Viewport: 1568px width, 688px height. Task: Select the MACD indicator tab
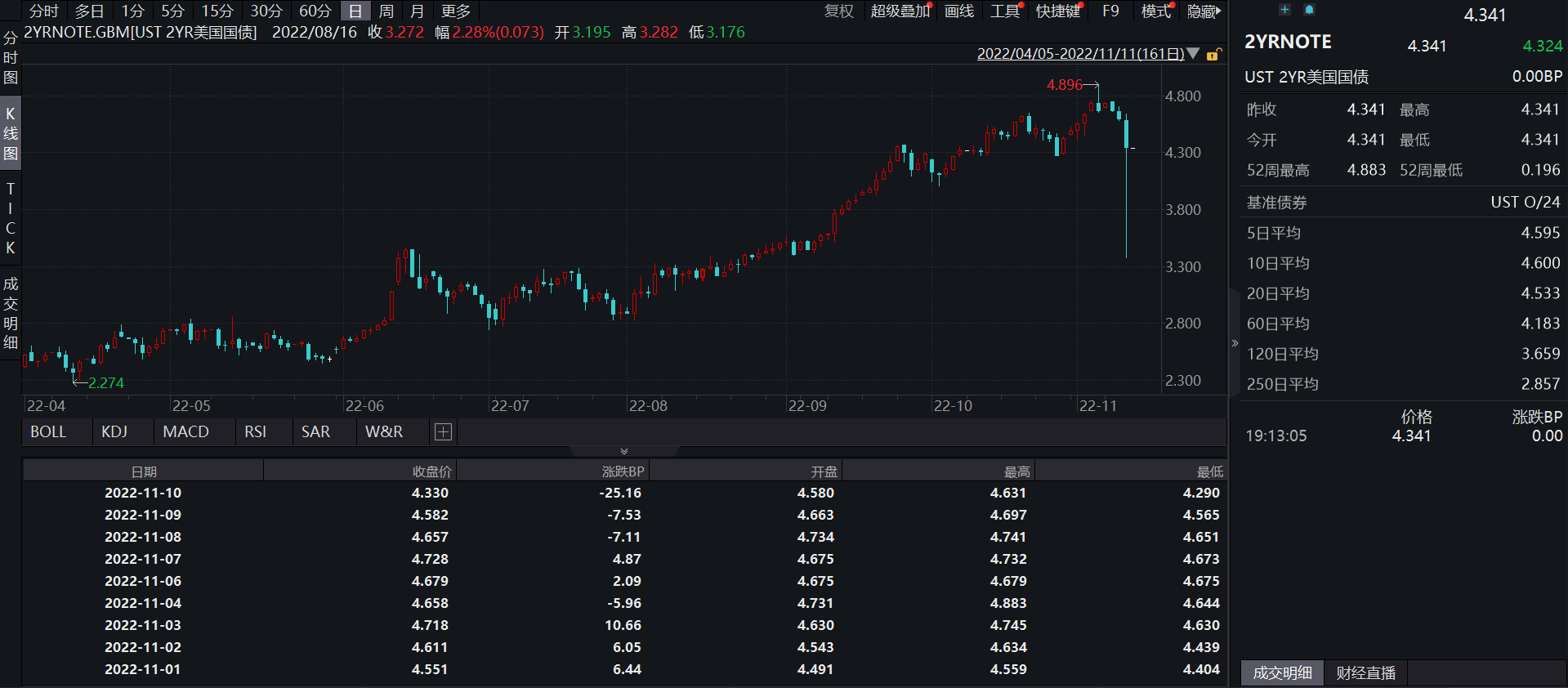[185, 432]
